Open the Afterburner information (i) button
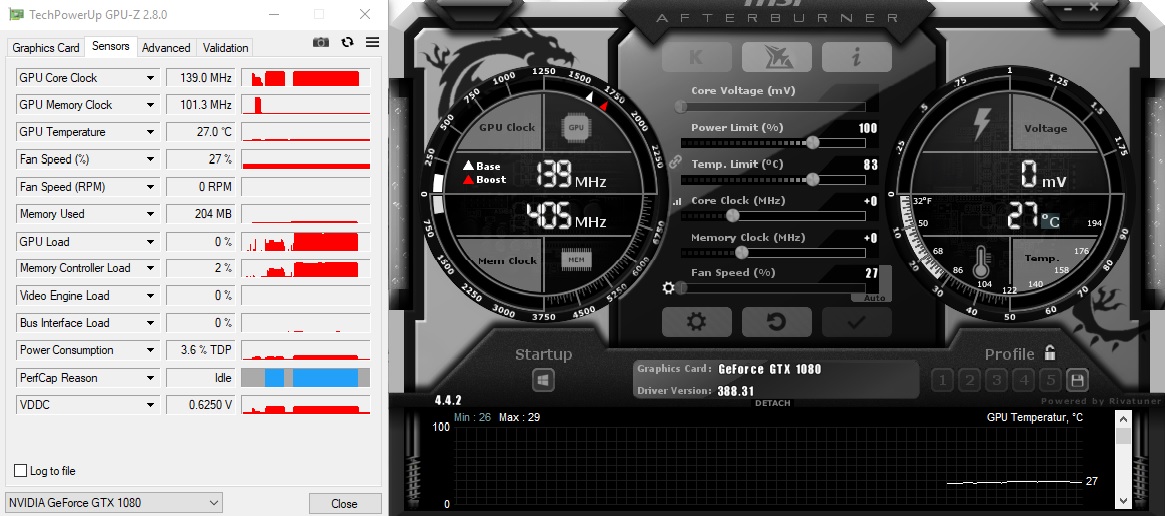Image resolution: width=1165 pixels, height=516 pixels. tap(857, 57)
